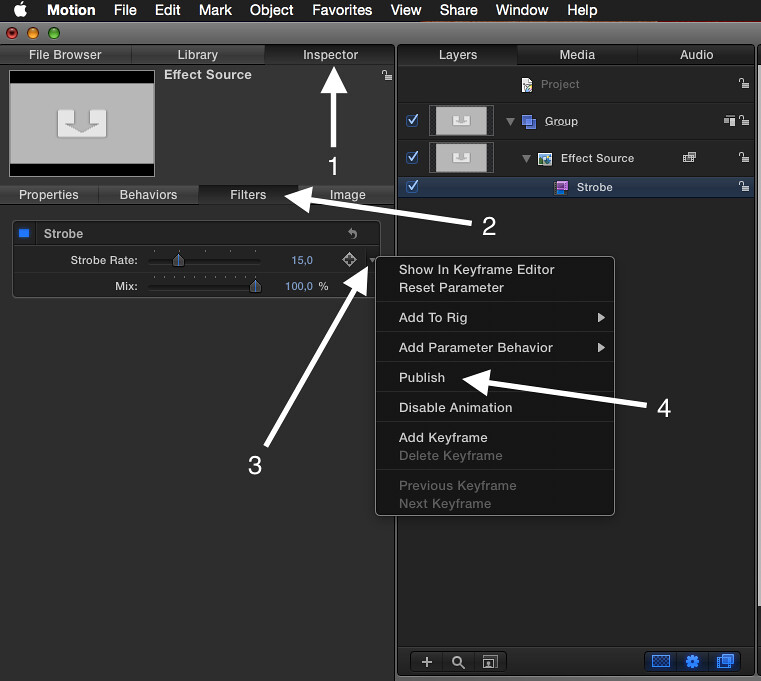Switch to the Audio tab
Viewport: 761px width, 681px height.
point(696,55)
